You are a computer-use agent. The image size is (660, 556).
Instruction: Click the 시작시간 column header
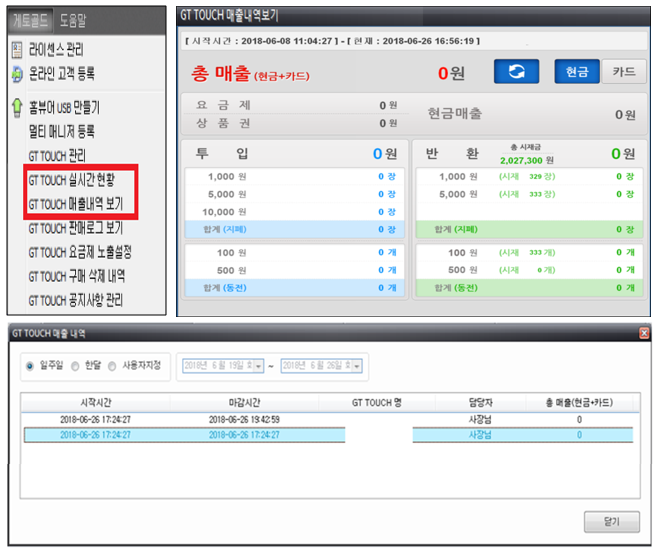96,403
